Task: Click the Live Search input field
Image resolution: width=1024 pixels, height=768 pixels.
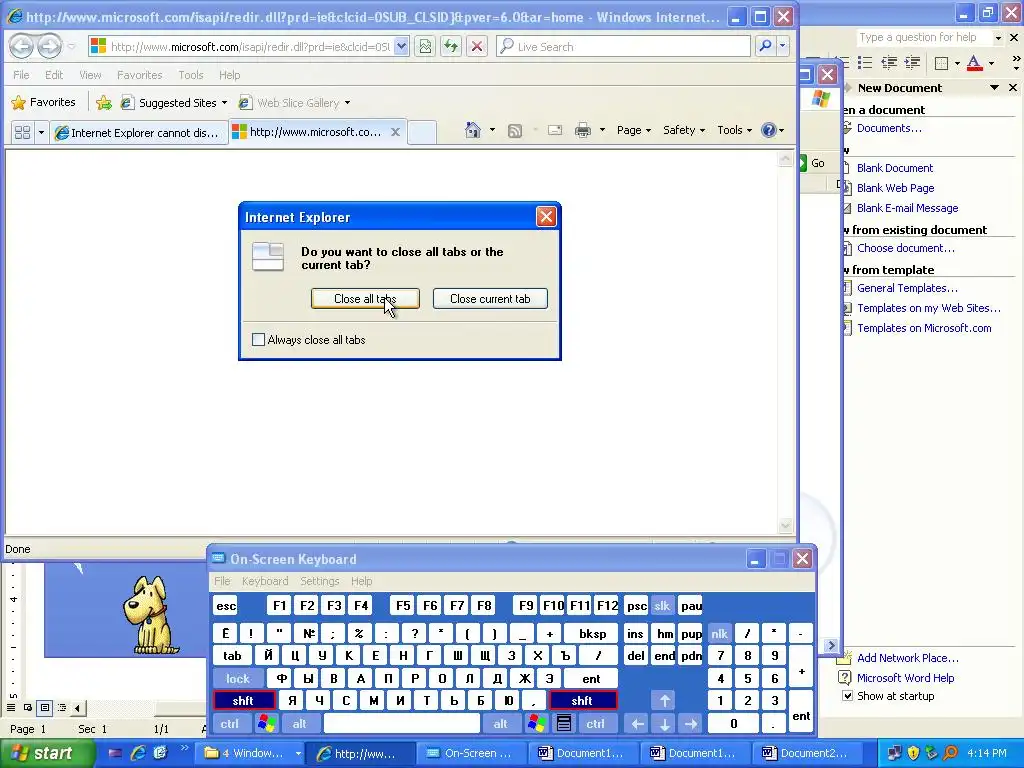Action: pos(624,46)
